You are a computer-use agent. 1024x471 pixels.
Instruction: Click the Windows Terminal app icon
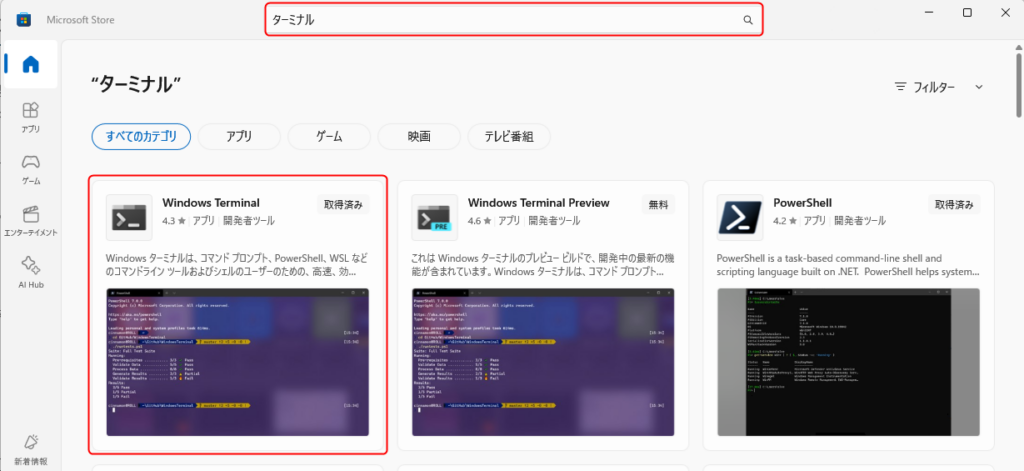129,217
